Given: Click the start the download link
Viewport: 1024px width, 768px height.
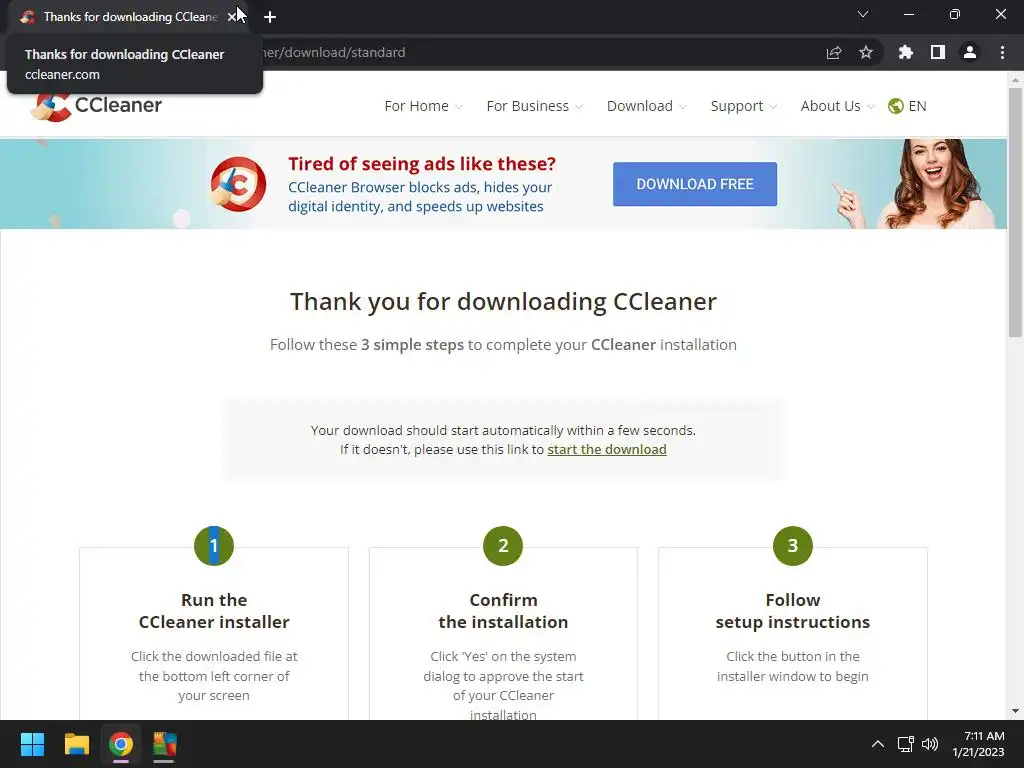Looking at the screenshot, I should coord(607,449).
